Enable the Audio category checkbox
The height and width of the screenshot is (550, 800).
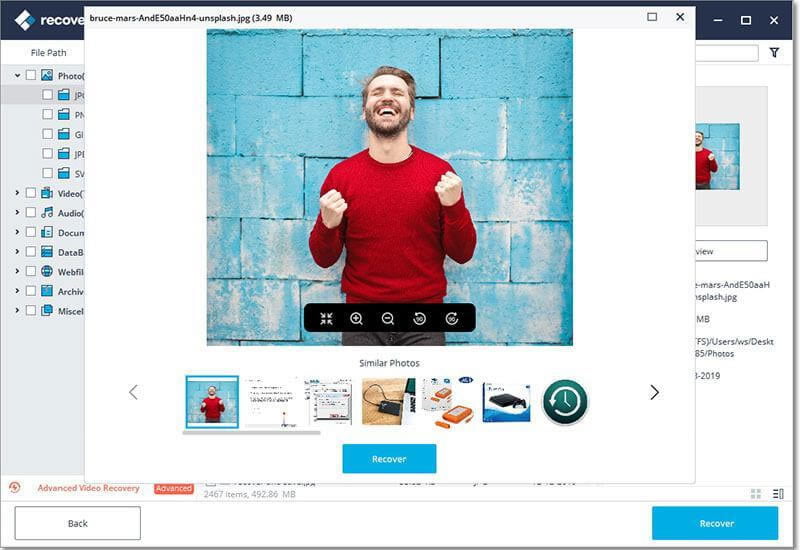(x=31, y=212)
